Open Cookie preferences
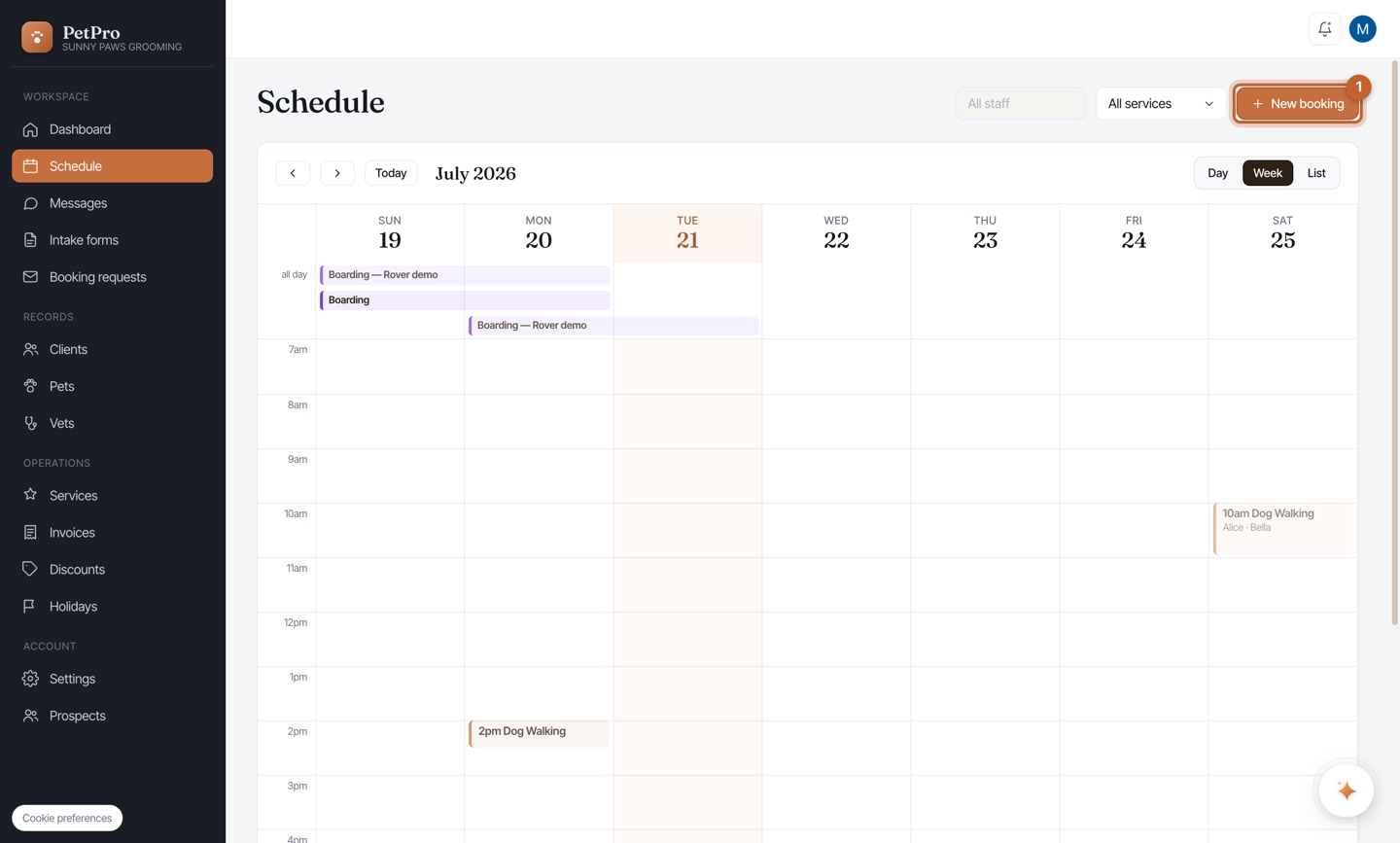The image size is (1400, 843). 67,818
